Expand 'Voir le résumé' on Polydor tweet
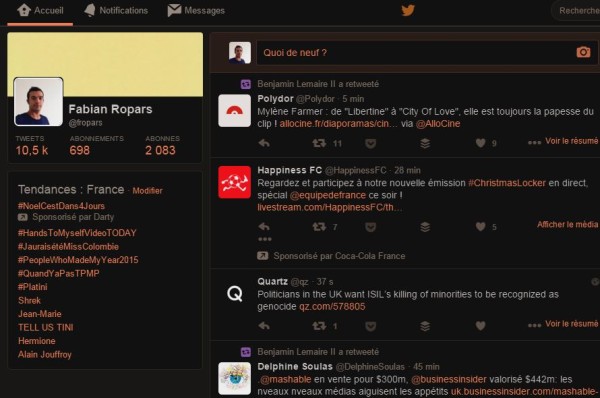This screenshot has height=398, width=600. click(571, 141)
